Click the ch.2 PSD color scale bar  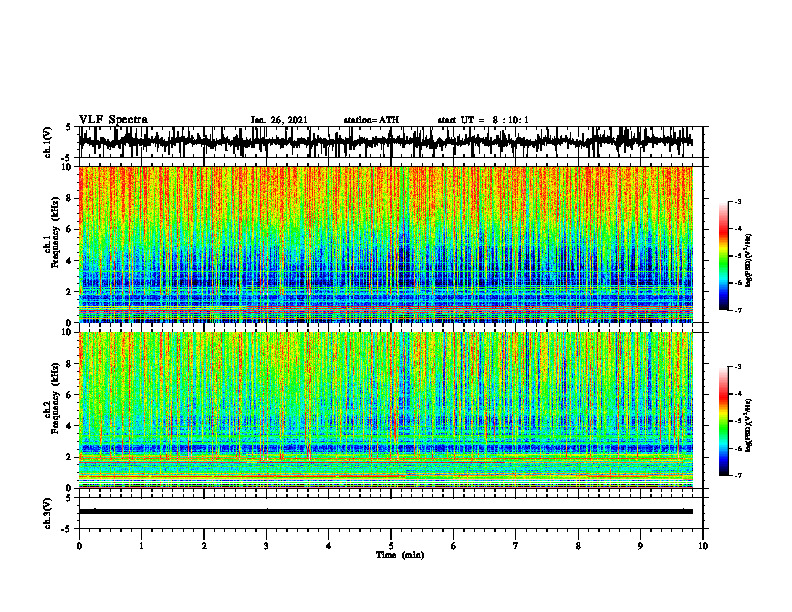pos(723,421)
